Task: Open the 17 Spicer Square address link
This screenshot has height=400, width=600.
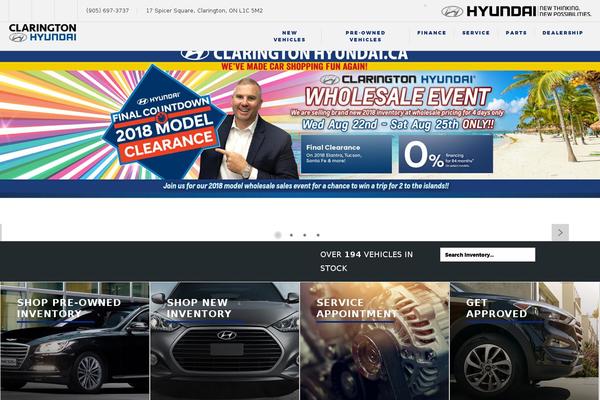Action: pos(204,11)
